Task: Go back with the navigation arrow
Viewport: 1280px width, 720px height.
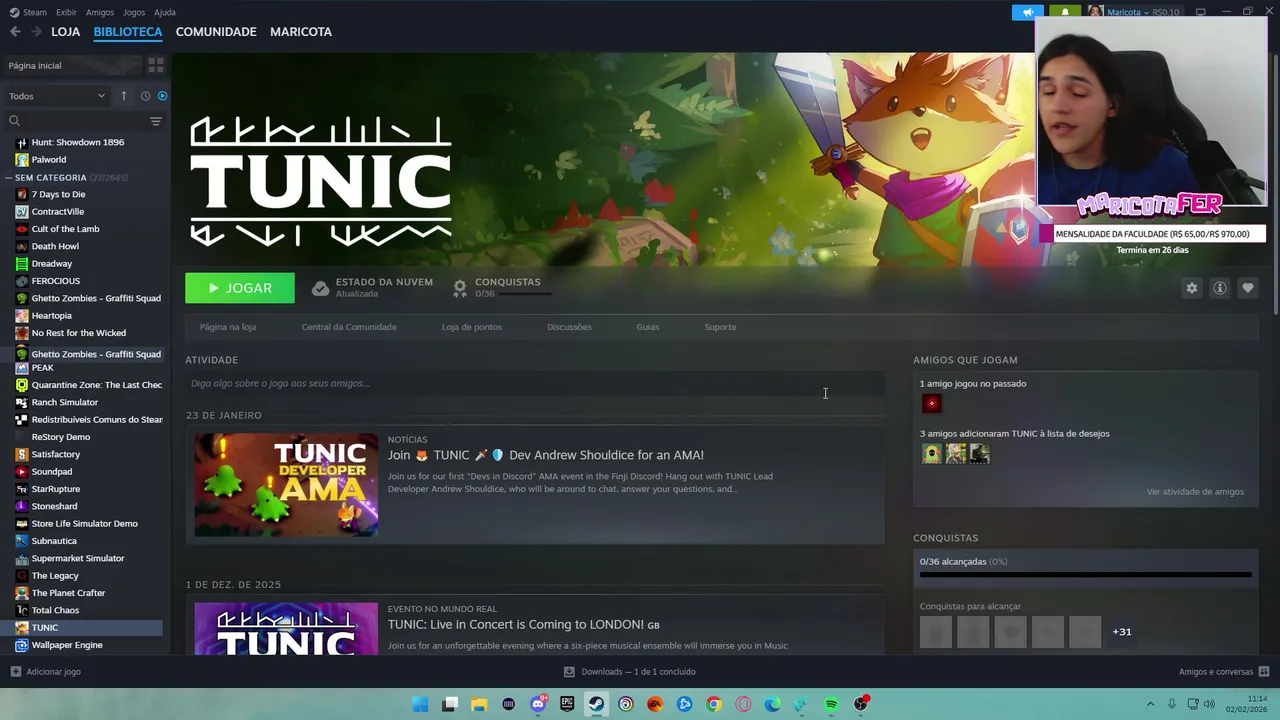Action: click(15, 32)
